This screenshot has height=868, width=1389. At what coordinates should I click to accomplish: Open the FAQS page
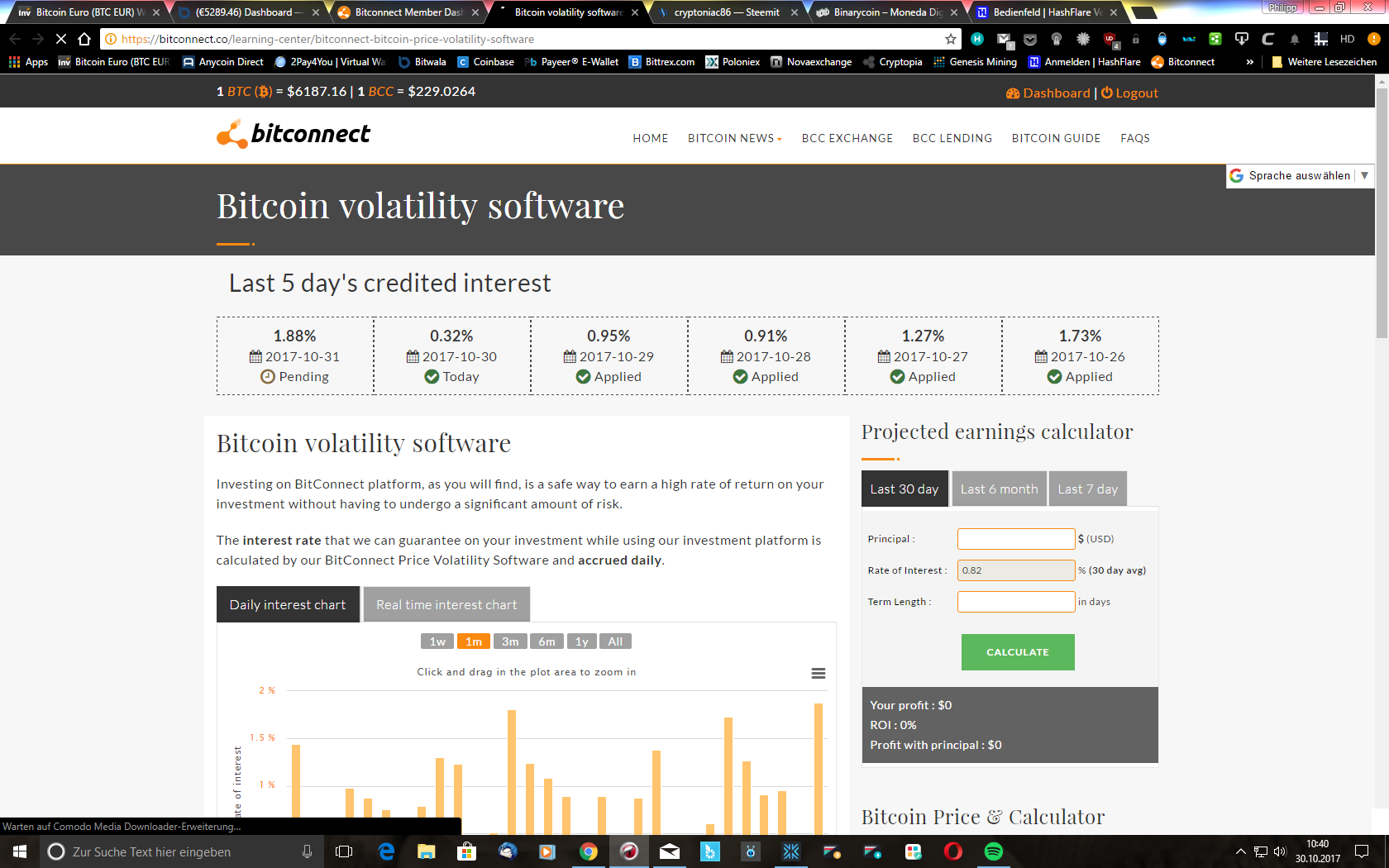click(1135, 138)
